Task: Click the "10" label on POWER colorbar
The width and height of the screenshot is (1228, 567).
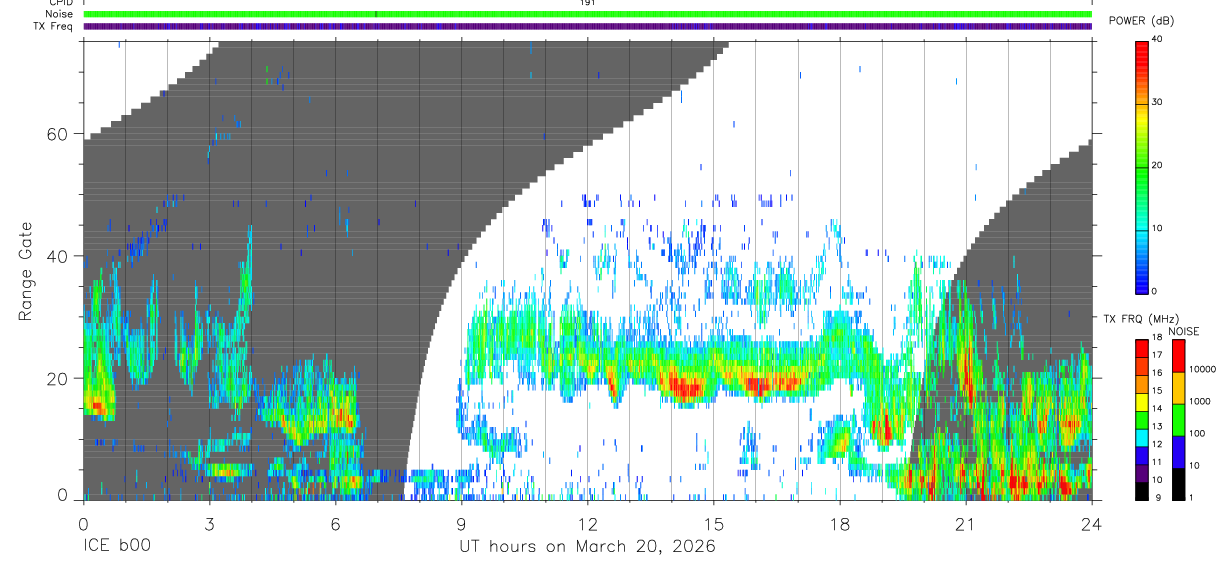Action: tap(1157, 228)
